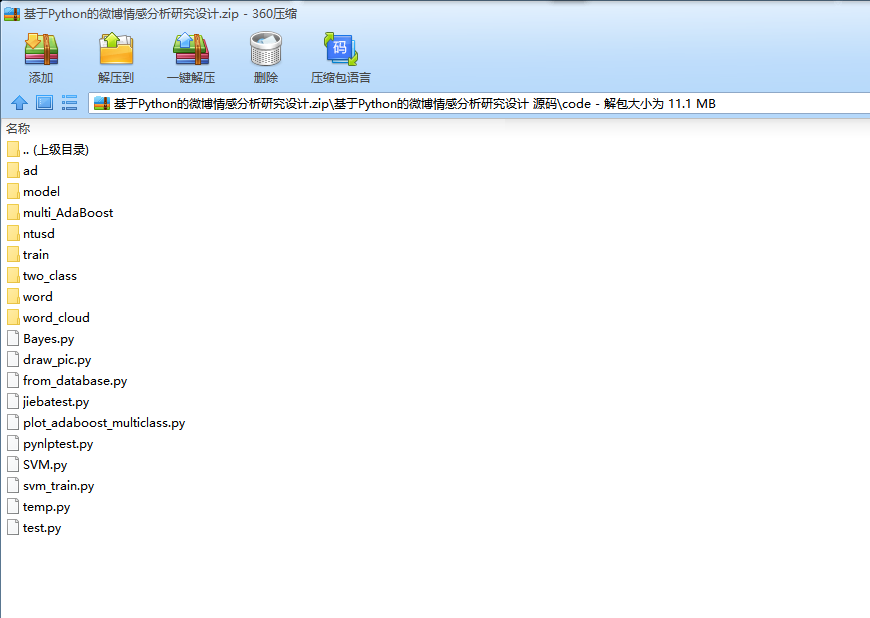Click the archive path address field
This screenshot has height=618, width=870.
(479, 103)
